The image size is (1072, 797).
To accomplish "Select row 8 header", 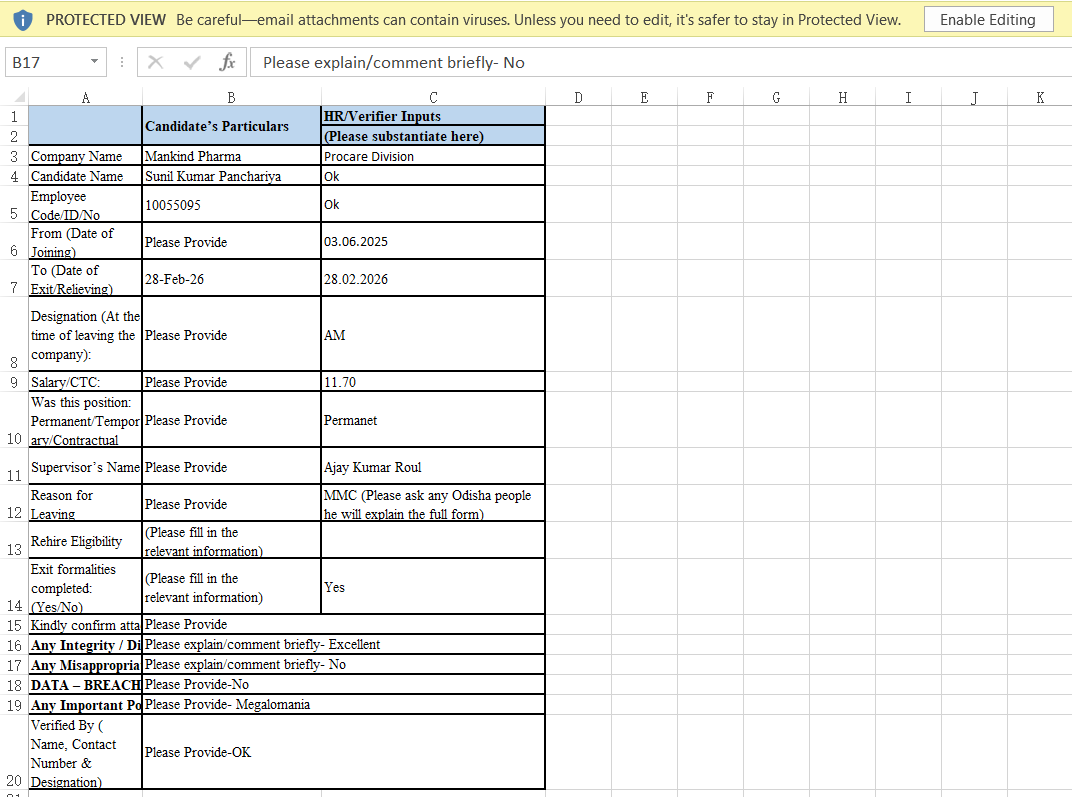I will [14, 334].
